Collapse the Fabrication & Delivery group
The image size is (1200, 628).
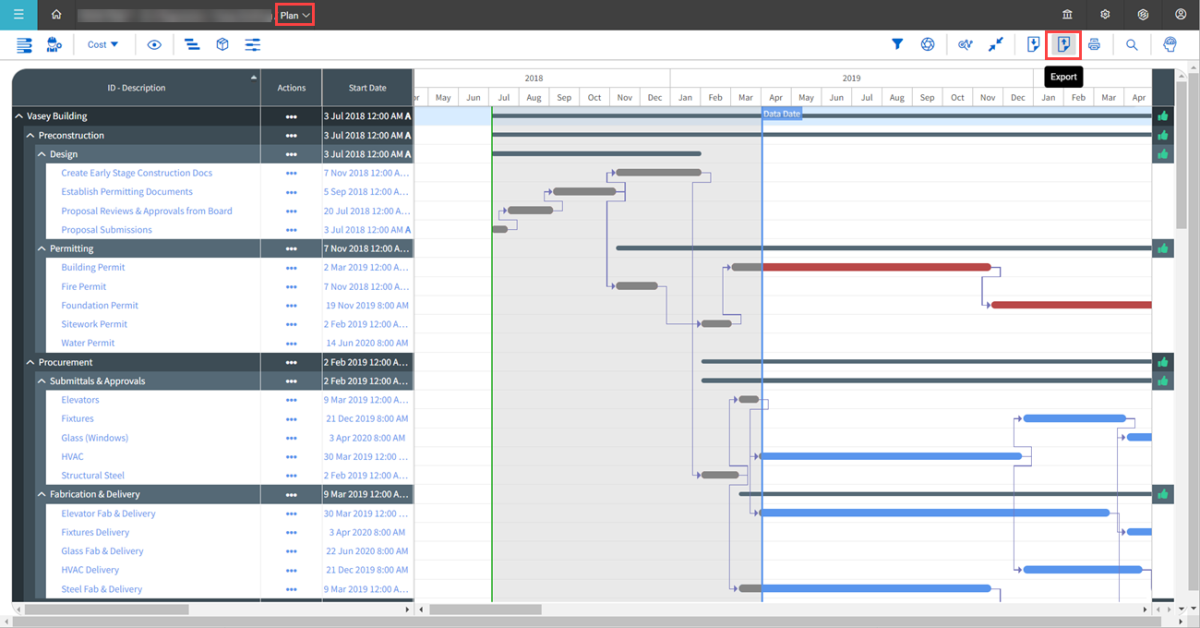coord(41,494)
